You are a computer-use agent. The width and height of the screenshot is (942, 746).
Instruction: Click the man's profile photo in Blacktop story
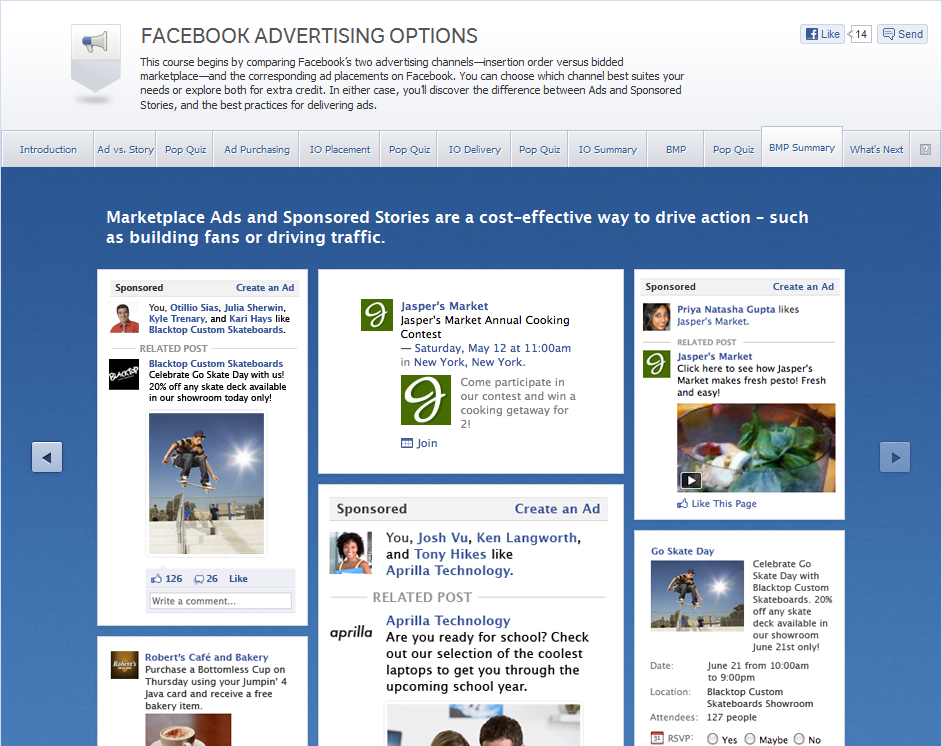(x=124, y=318)
